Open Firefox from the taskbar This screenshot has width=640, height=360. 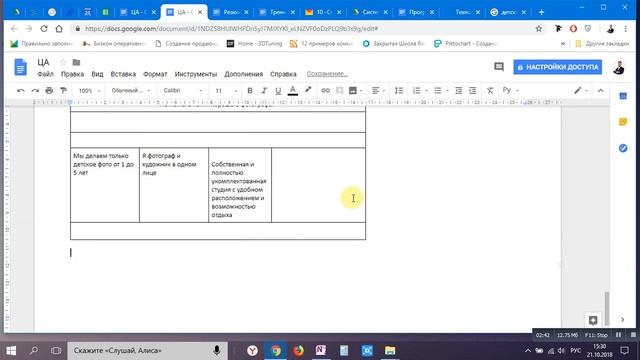(298, 351)
